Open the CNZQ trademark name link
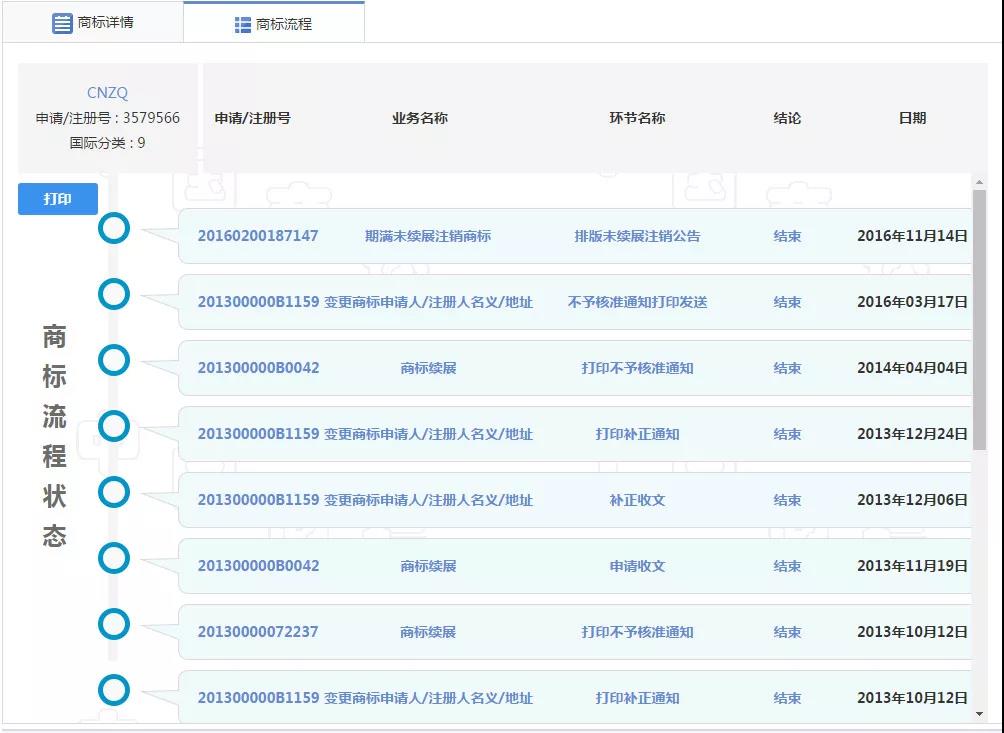Image resolution: width=1004 pixels, height=733 pixels. coord(107,93)
